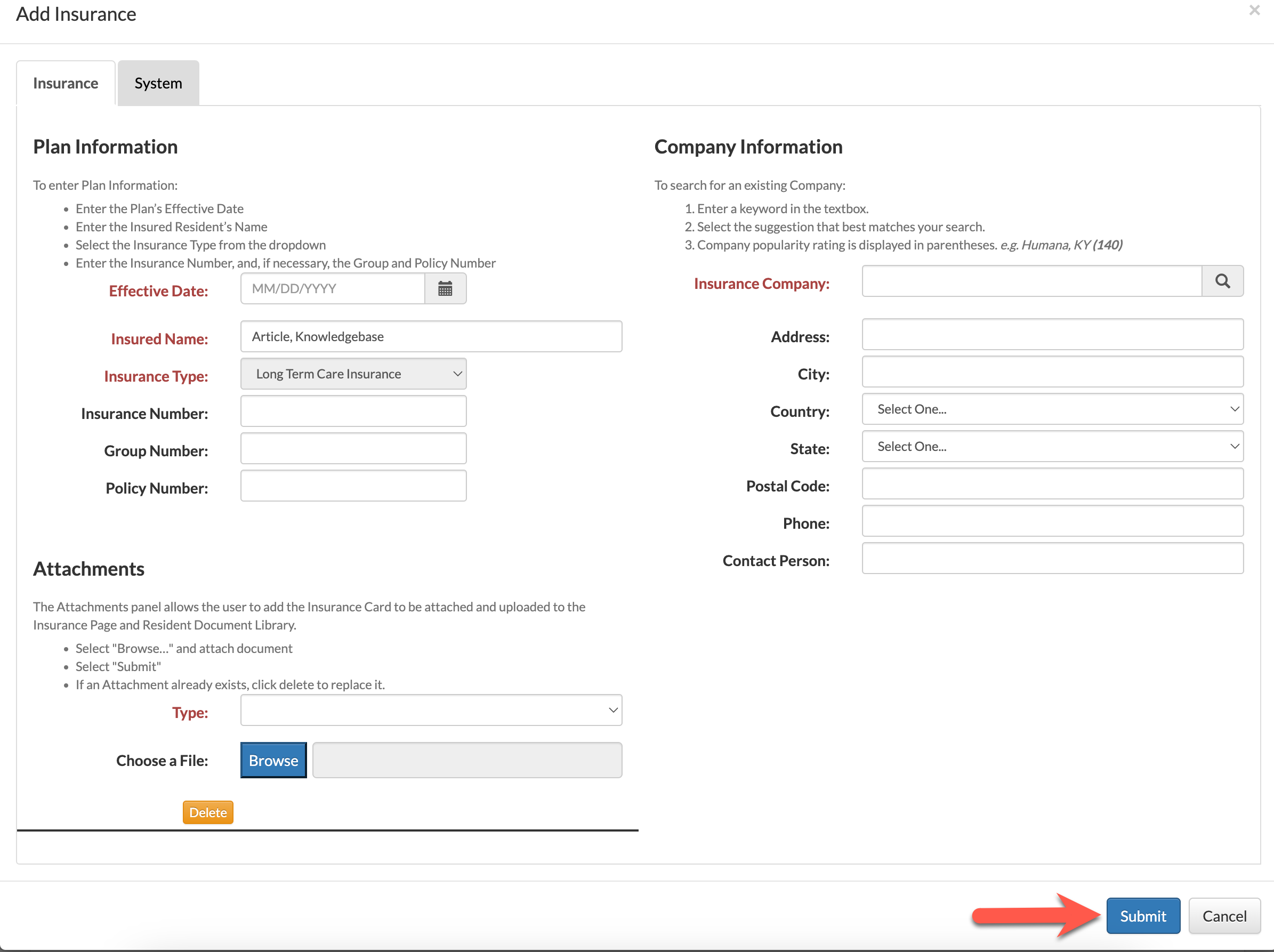1274x952 pixels.
Task: Switch to the System tab
Action: pyautogui.click(x=158, y=83)
